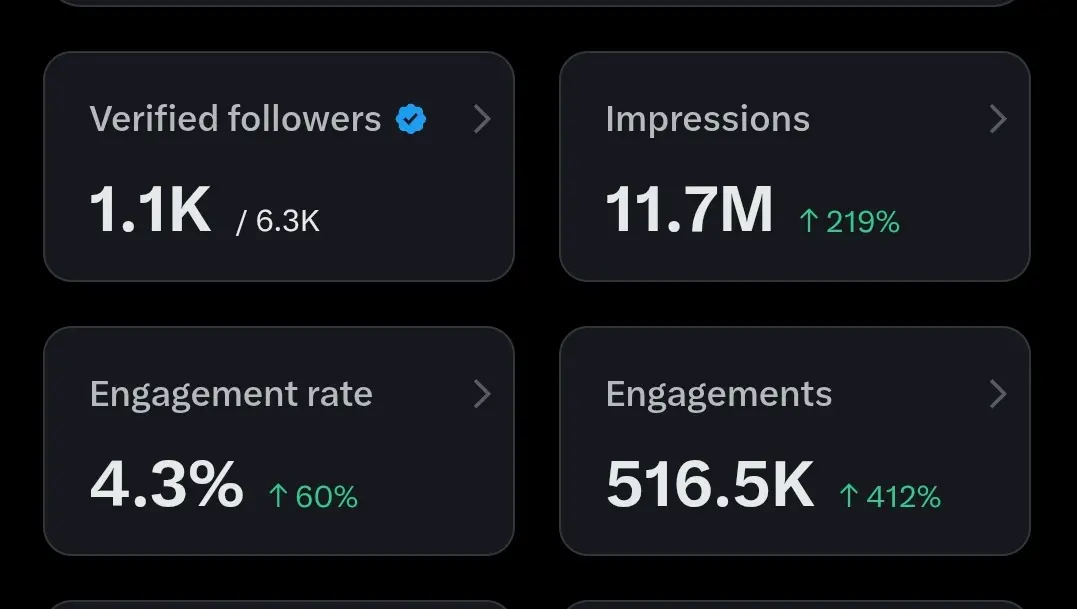Click the 60% engagement rate change
Viewport: 1077px width, 609px height.
326,496
